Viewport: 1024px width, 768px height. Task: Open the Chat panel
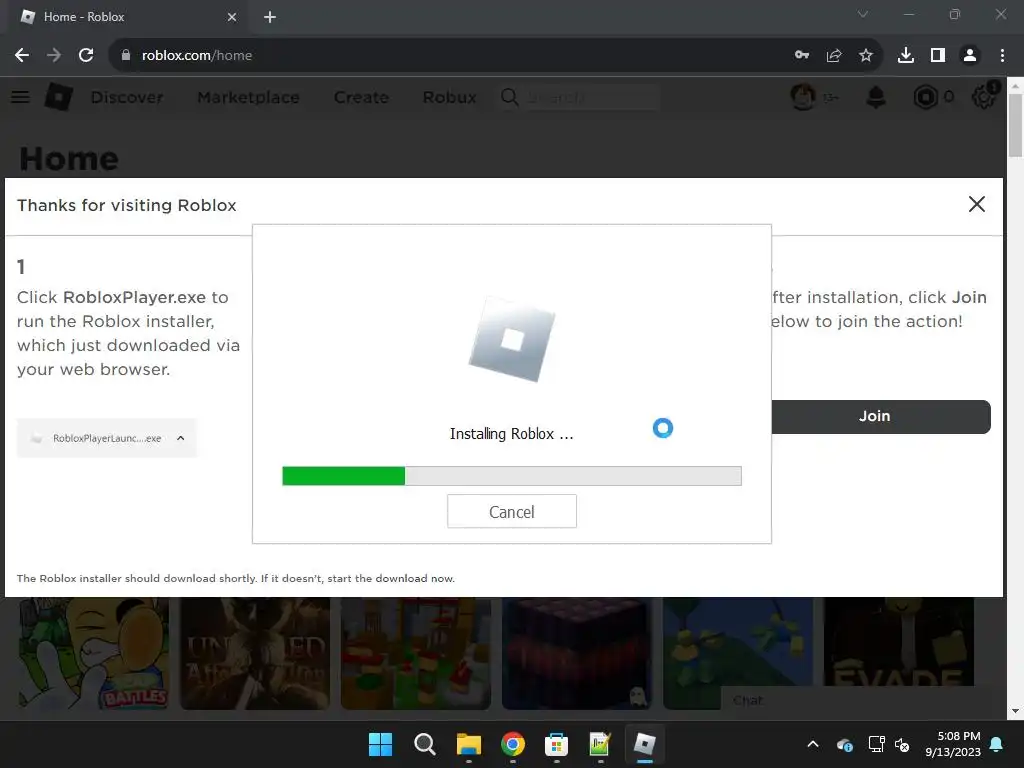pyautogui.click(x=856, y=701)
